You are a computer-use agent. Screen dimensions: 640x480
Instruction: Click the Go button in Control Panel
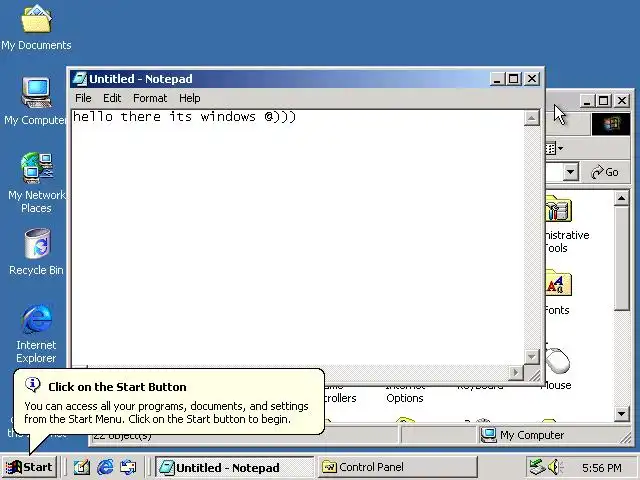[605, 172]
